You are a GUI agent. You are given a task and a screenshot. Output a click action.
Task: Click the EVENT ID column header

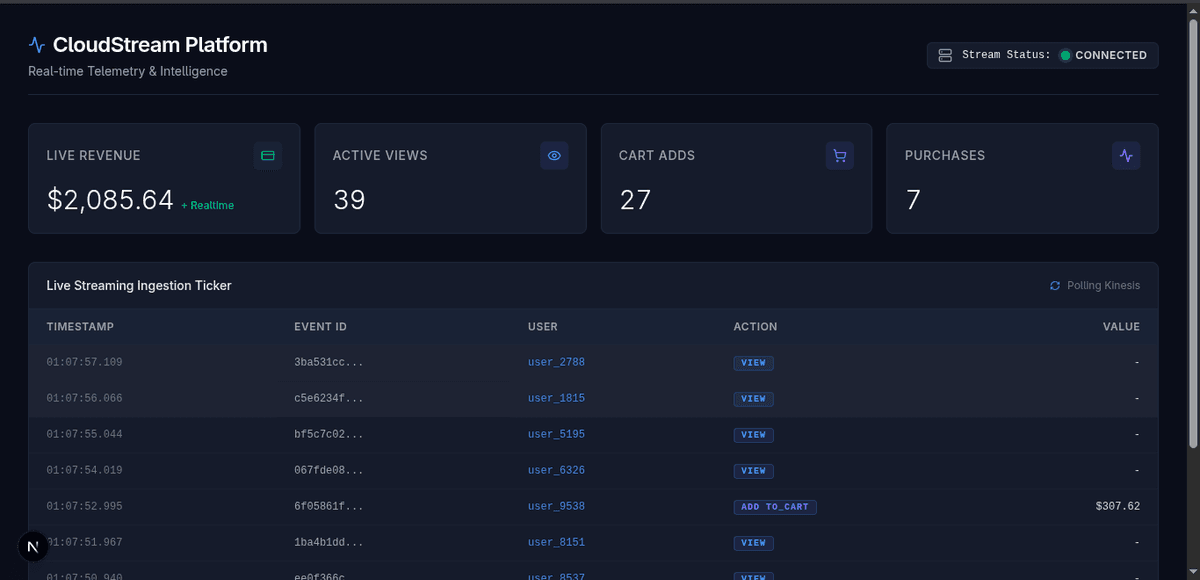pyautogui.click(x=320, y=327)
